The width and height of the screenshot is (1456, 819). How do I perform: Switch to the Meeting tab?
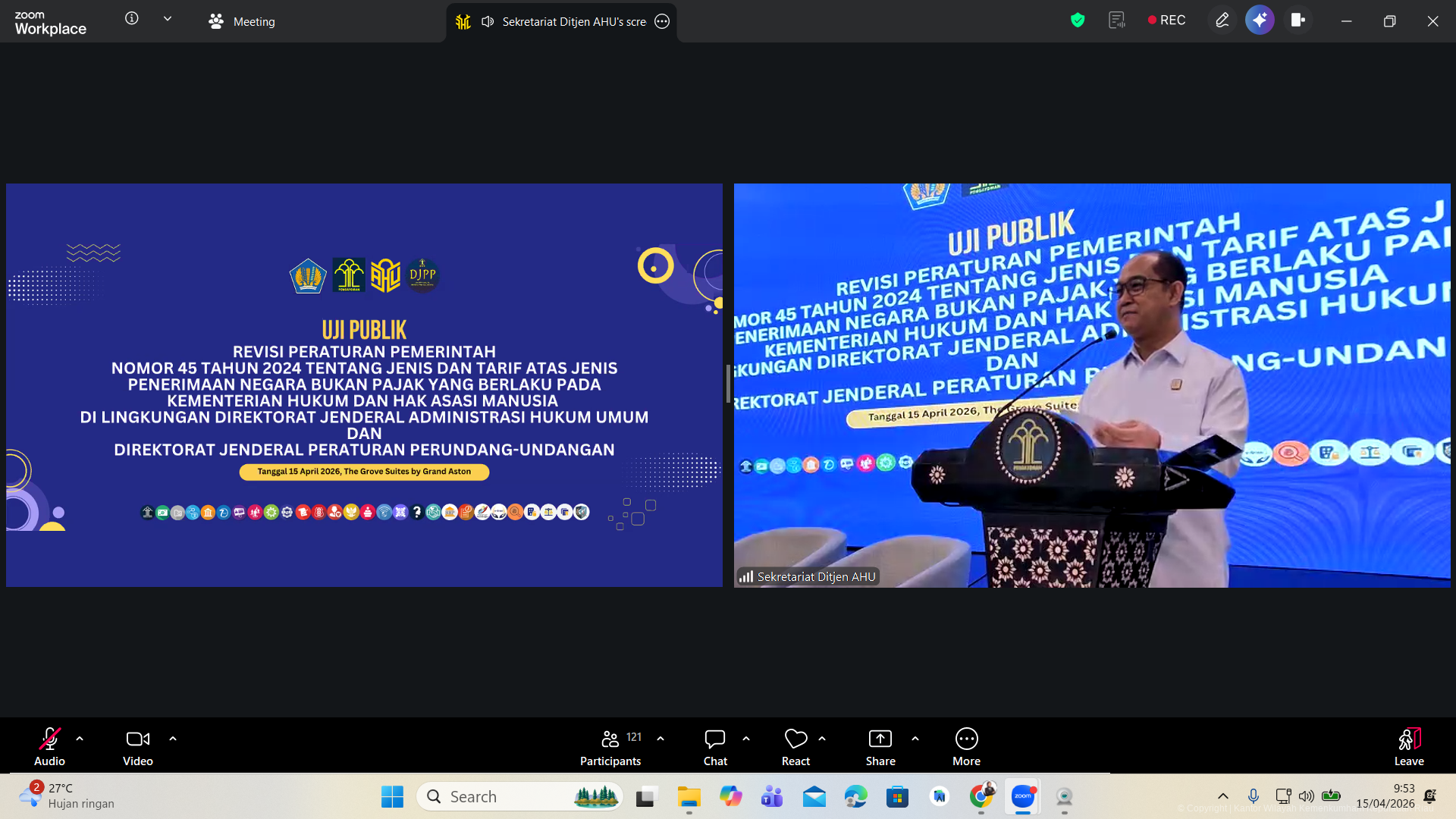tap(241, 21)
